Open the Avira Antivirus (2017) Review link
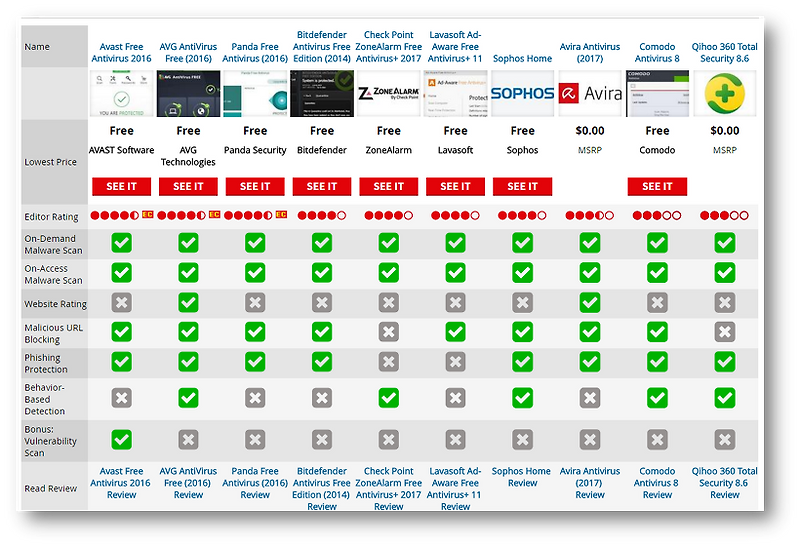The image size is (800, 547). (590, 483)
